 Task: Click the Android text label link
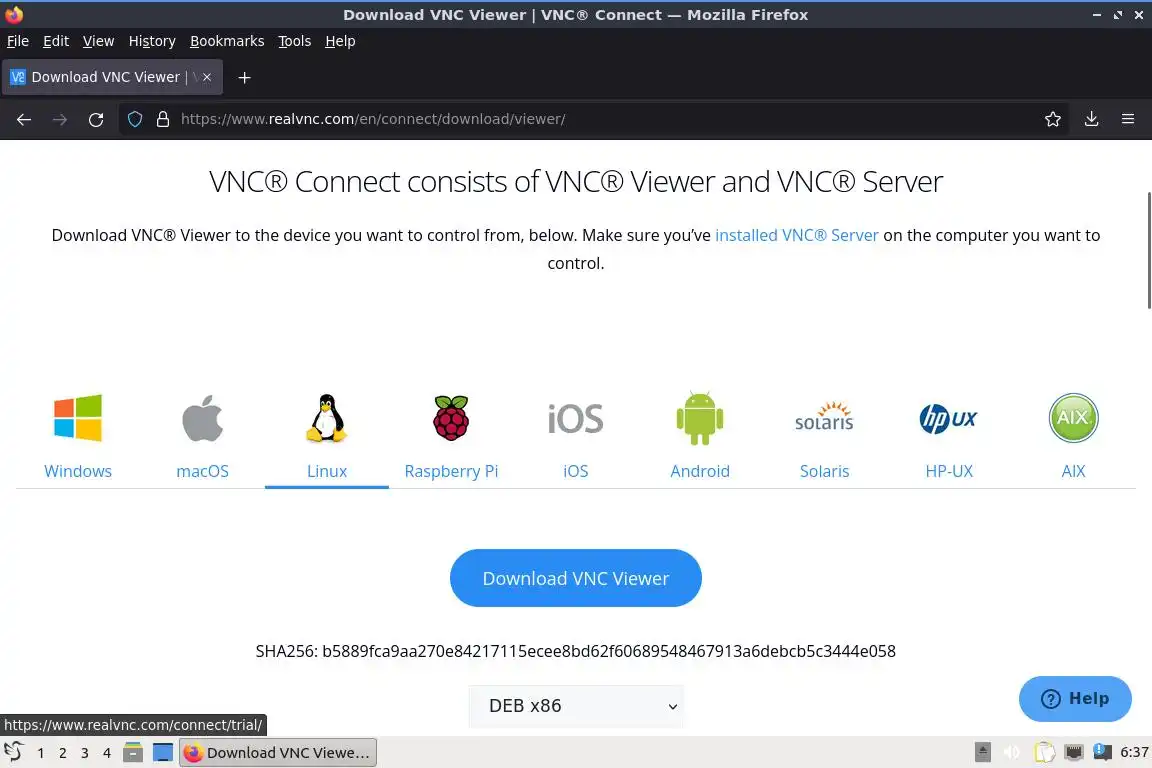pos(700,471)
